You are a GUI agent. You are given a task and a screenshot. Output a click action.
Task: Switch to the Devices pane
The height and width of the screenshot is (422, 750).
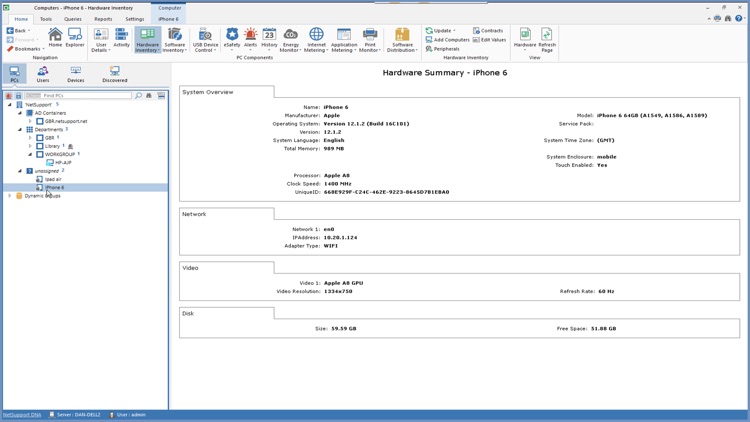(76, 74)
